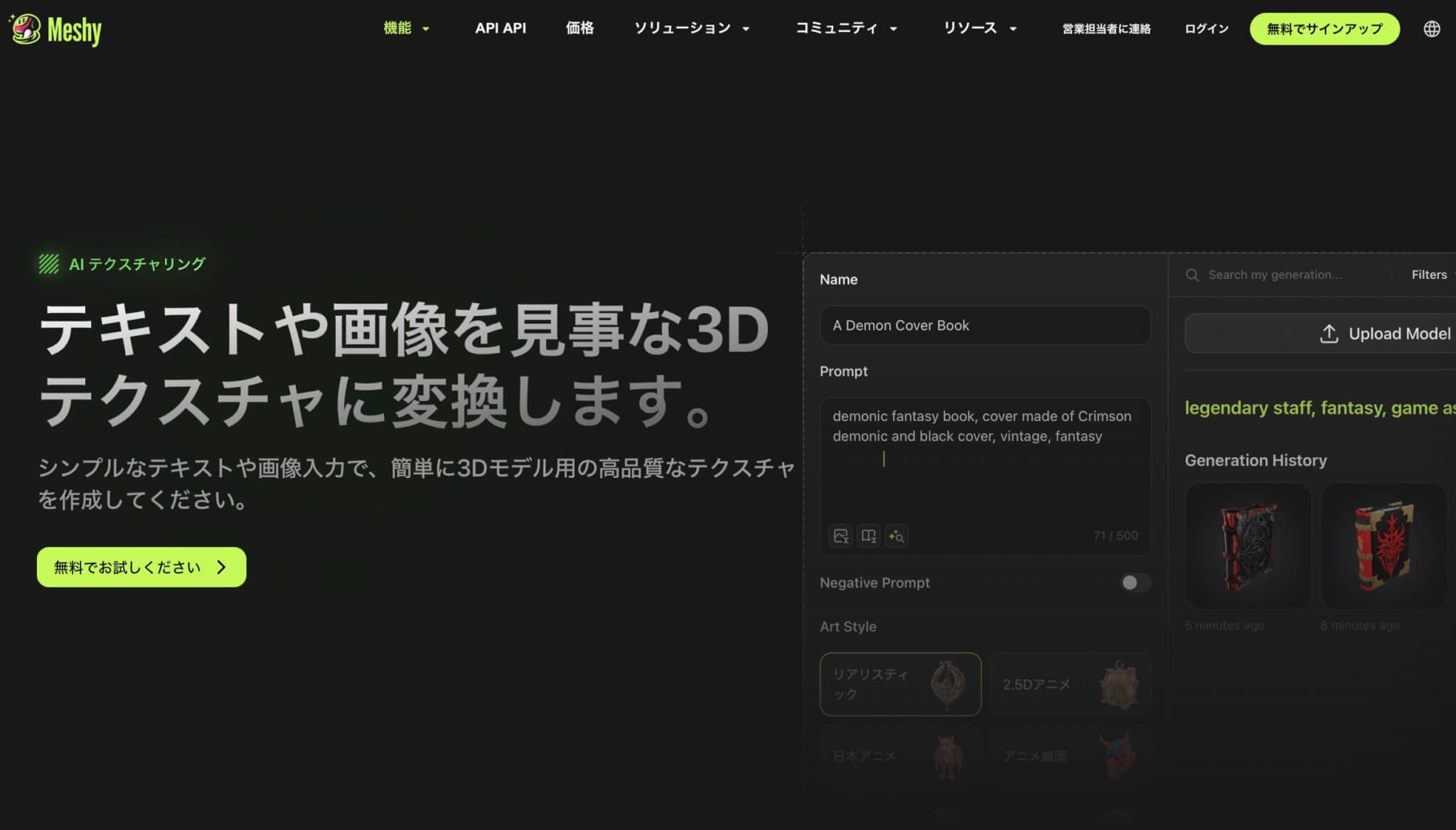This screenshot has height=830, width=1456.
Task: Select the 2.5Dアニメ art style option
Action: tap(1070, 683)
